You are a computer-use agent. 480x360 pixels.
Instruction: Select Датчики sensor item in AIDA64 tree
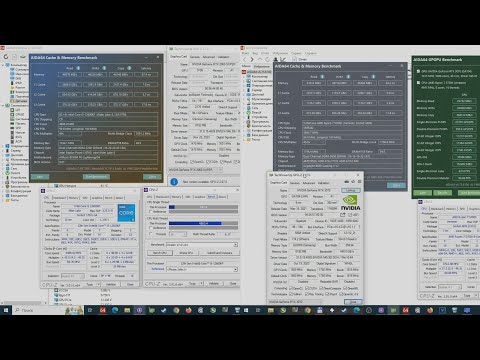click(19, 101)
